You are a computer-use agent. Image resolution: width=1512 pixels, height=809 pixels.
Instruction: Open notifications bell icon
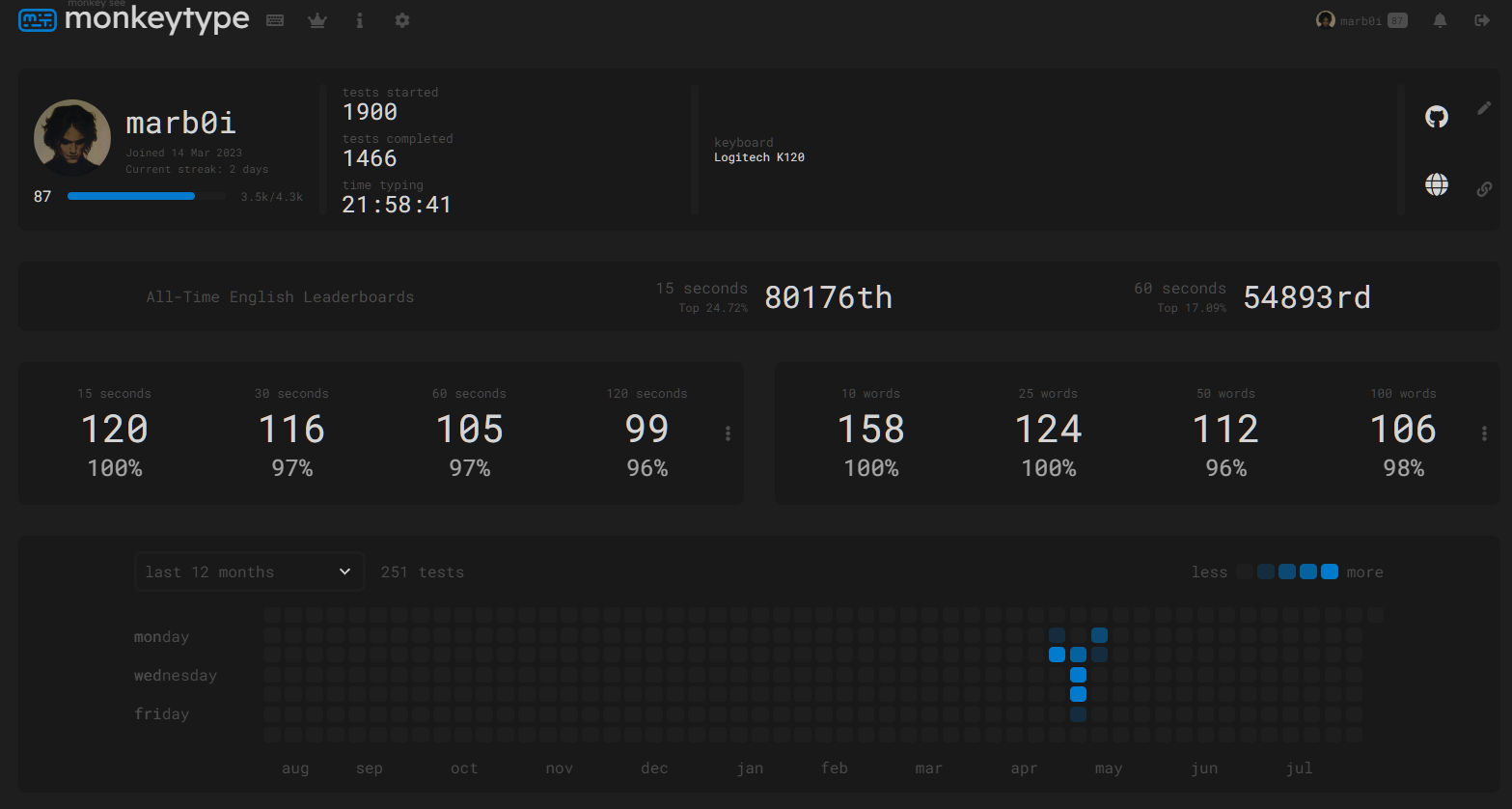pyautogui.click(x=1440, y=20)
